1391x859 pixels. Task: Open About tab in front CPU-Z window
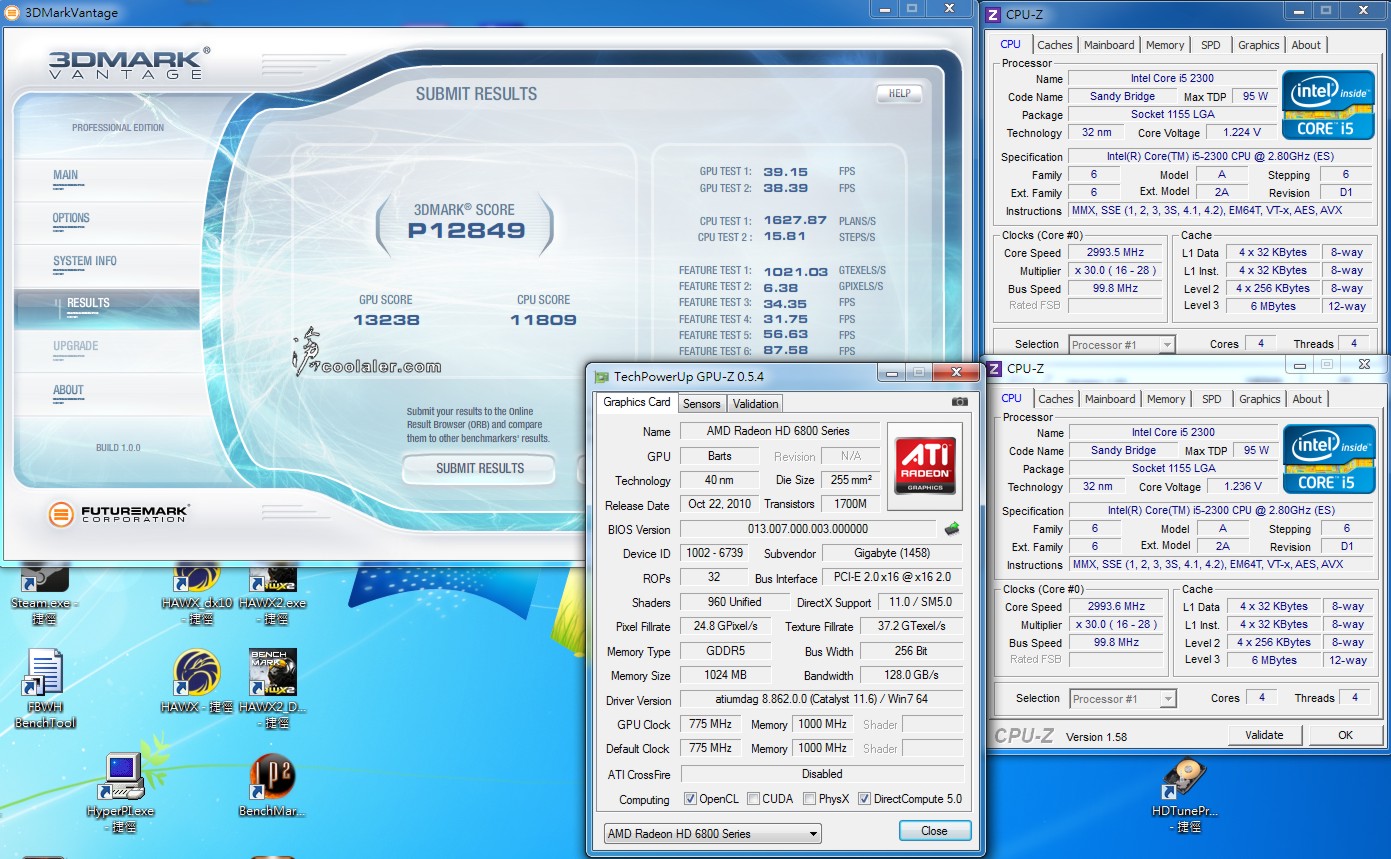pos(1307,399)
